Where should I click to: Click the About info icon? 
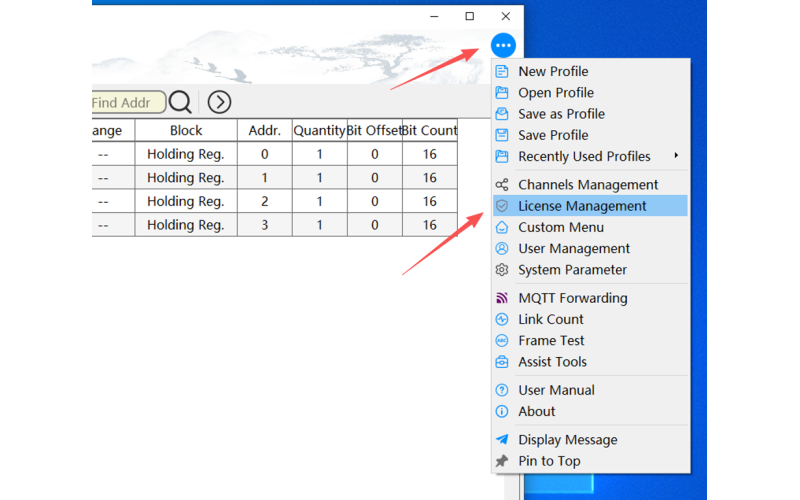[502, 412]
